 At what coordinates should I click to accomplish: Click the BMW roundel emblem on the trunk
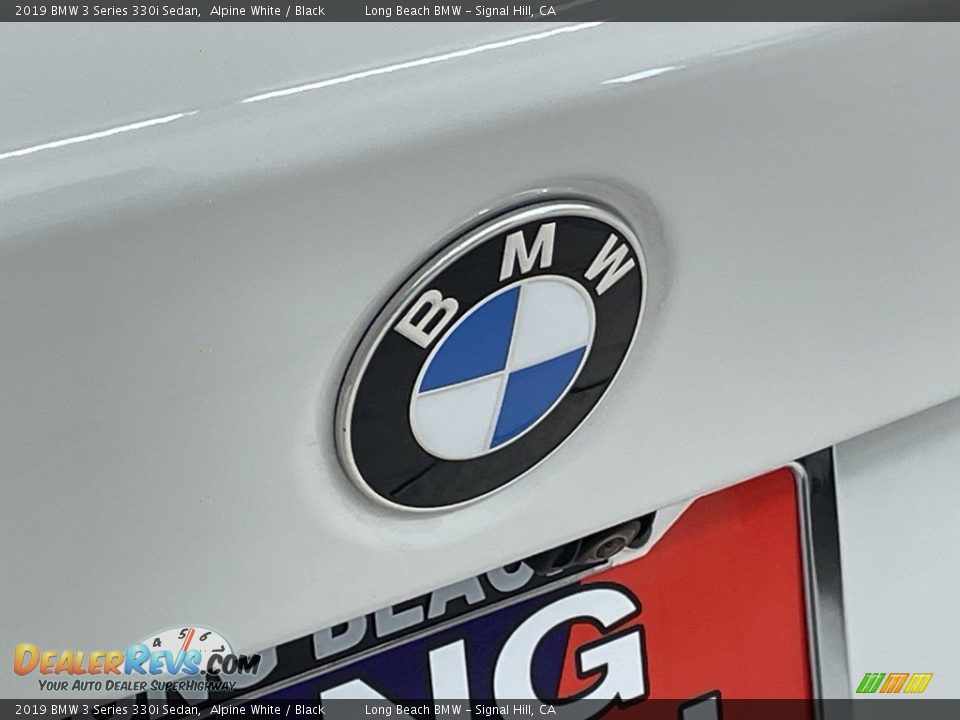pos(491,355)
